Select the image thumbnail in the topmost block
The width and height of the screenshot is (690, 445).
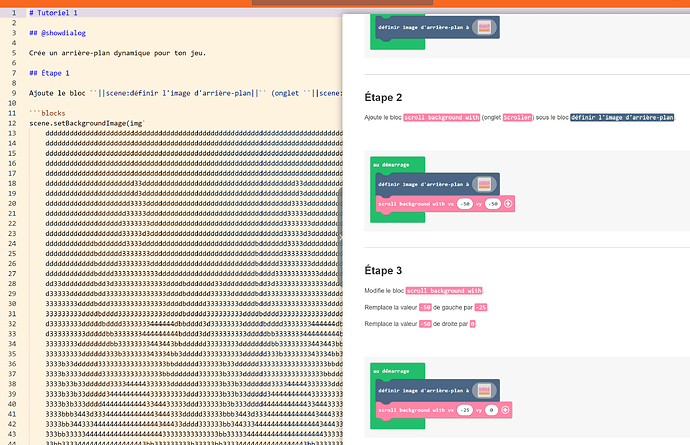click(484, 27)
